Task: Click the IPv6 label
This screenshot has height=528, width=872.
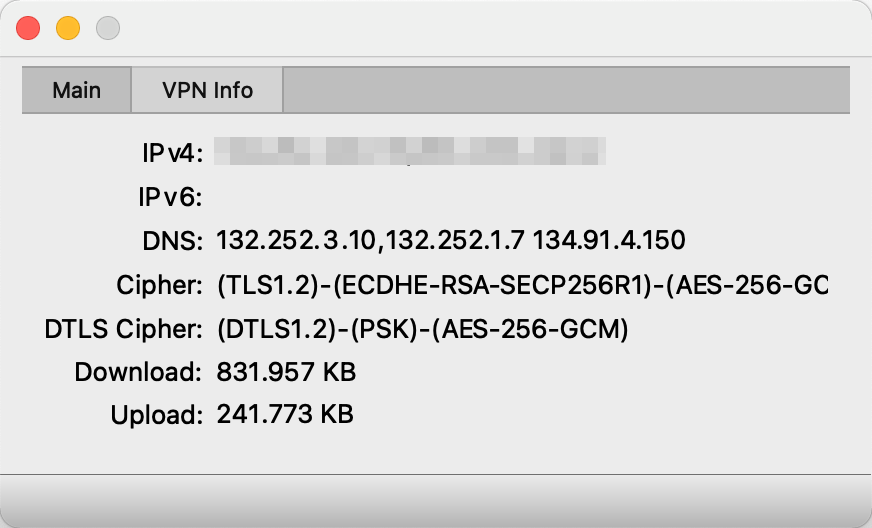Action: [172, 197]
